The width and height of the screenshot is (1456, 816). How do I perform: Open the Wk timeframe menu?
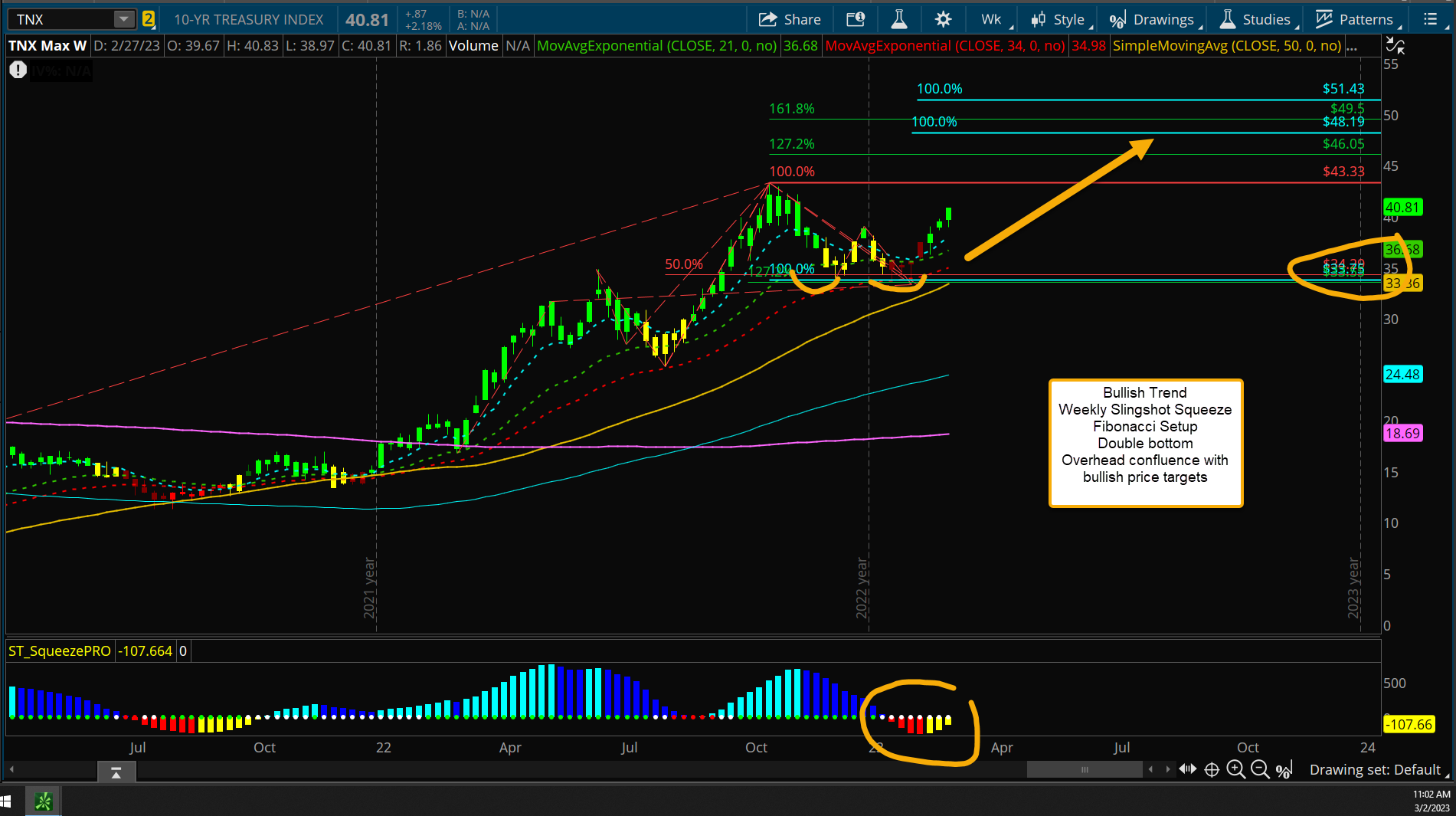pos(990,19)
